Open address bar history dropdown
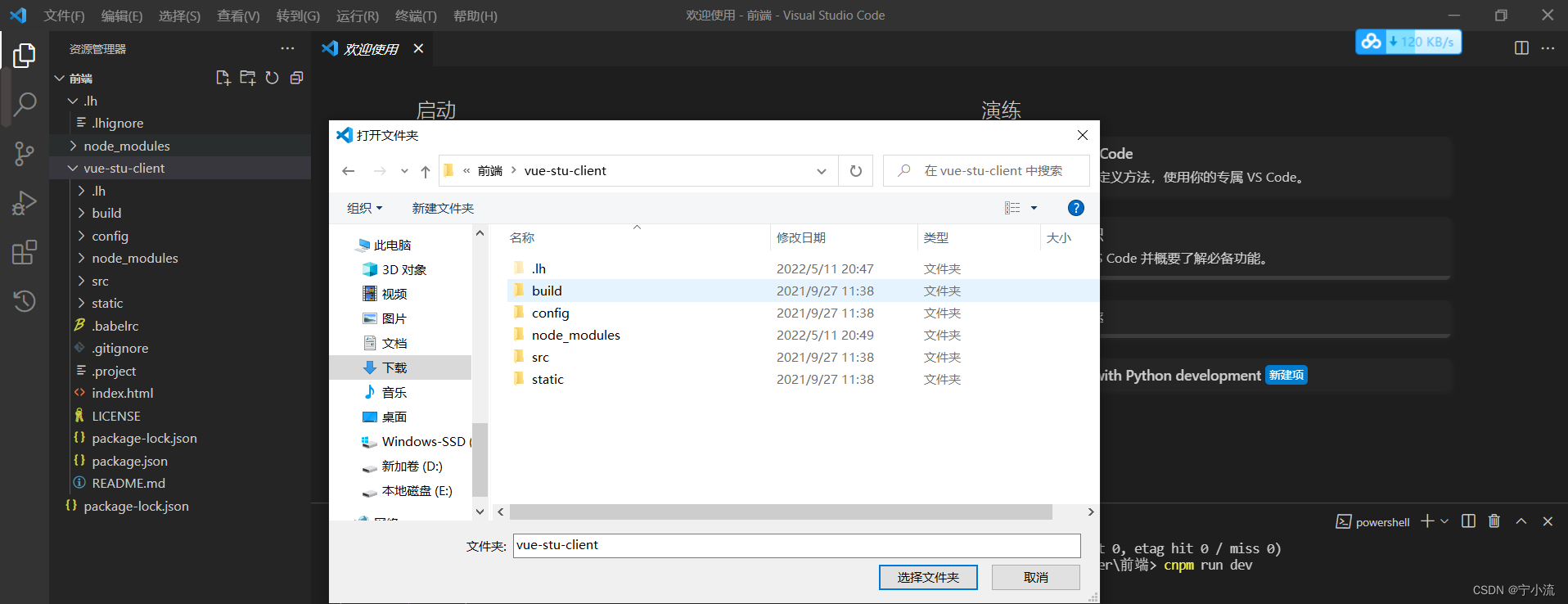This screenshot has height=604, width=1568. (x=822, y=171)
